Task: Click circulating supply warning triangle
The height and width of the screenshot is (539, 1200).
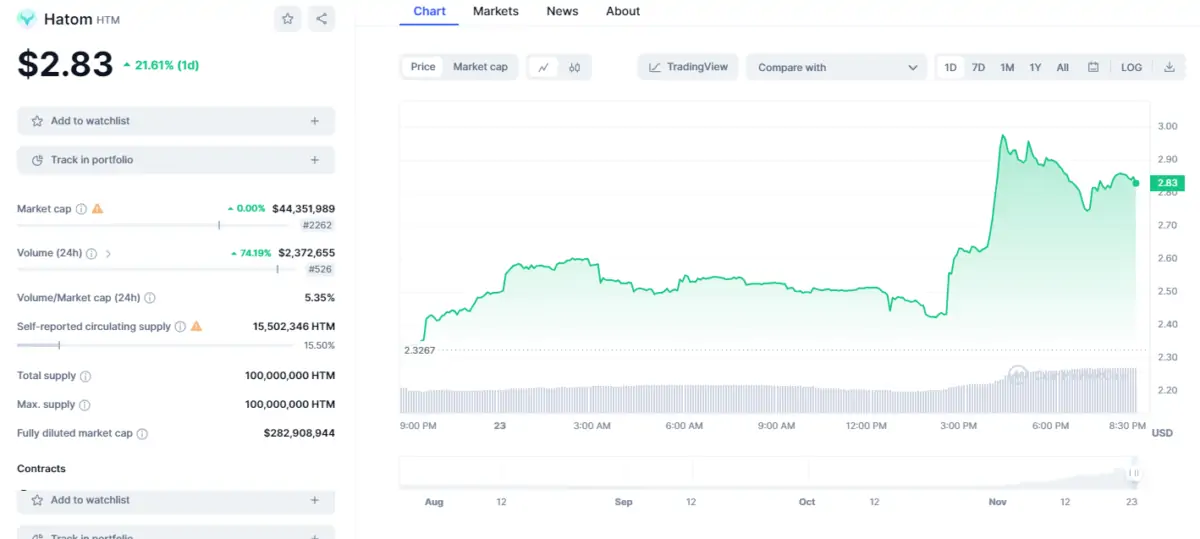Action: 196,326
